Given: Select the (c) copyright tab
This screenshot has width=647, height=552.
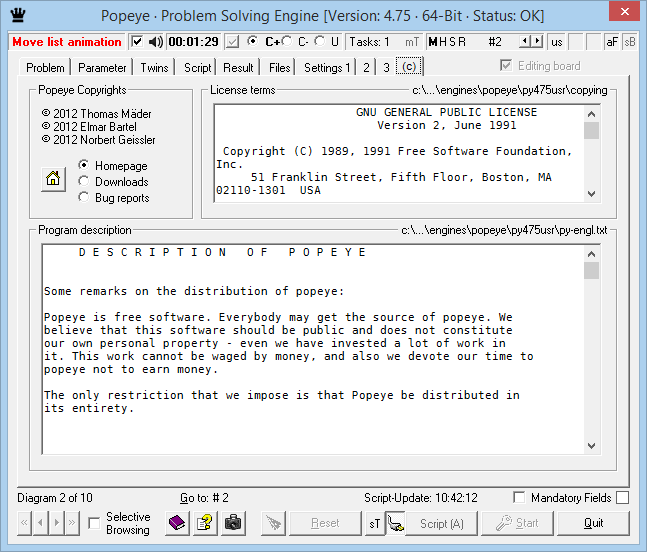Looking at the screenshot, I should pos(409,66).
